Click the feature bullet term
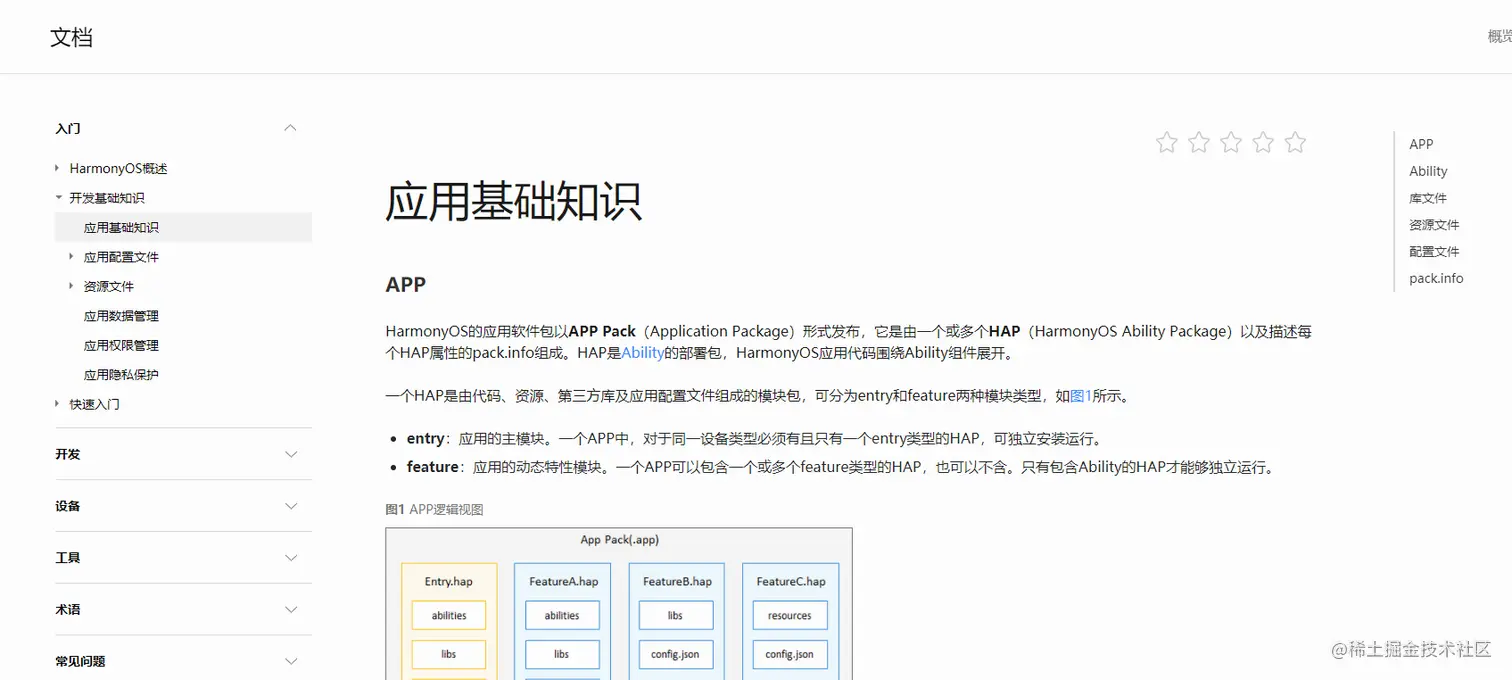This screenshot has height=680, width=1512. click(x=432, y=467)
